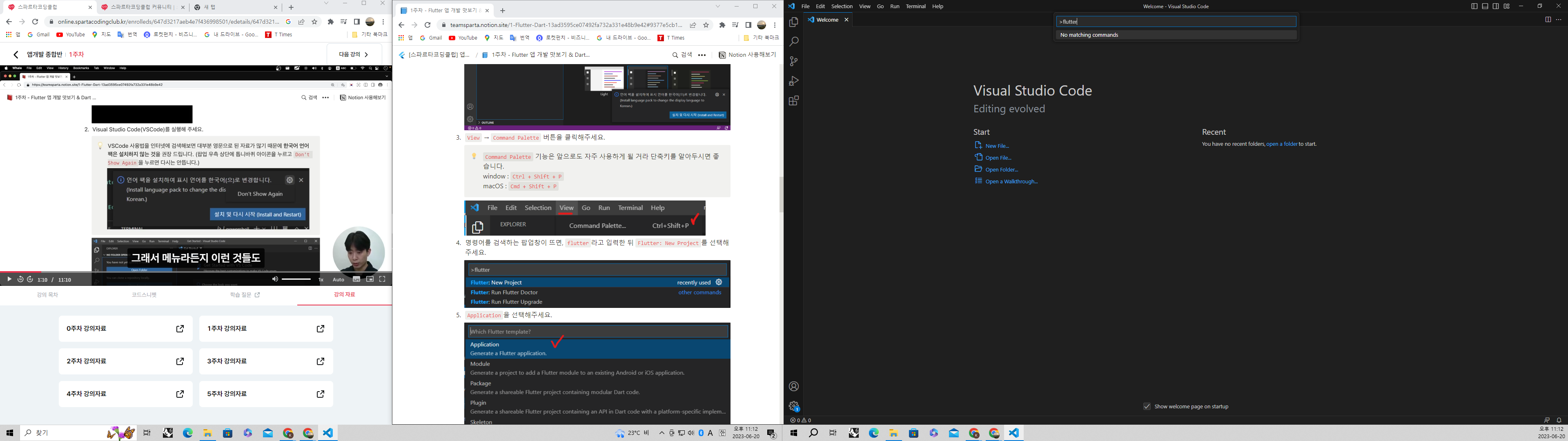Open Extensions view in VS Code
This screenshot has height=441, width=1568.
tap(794, 101)
